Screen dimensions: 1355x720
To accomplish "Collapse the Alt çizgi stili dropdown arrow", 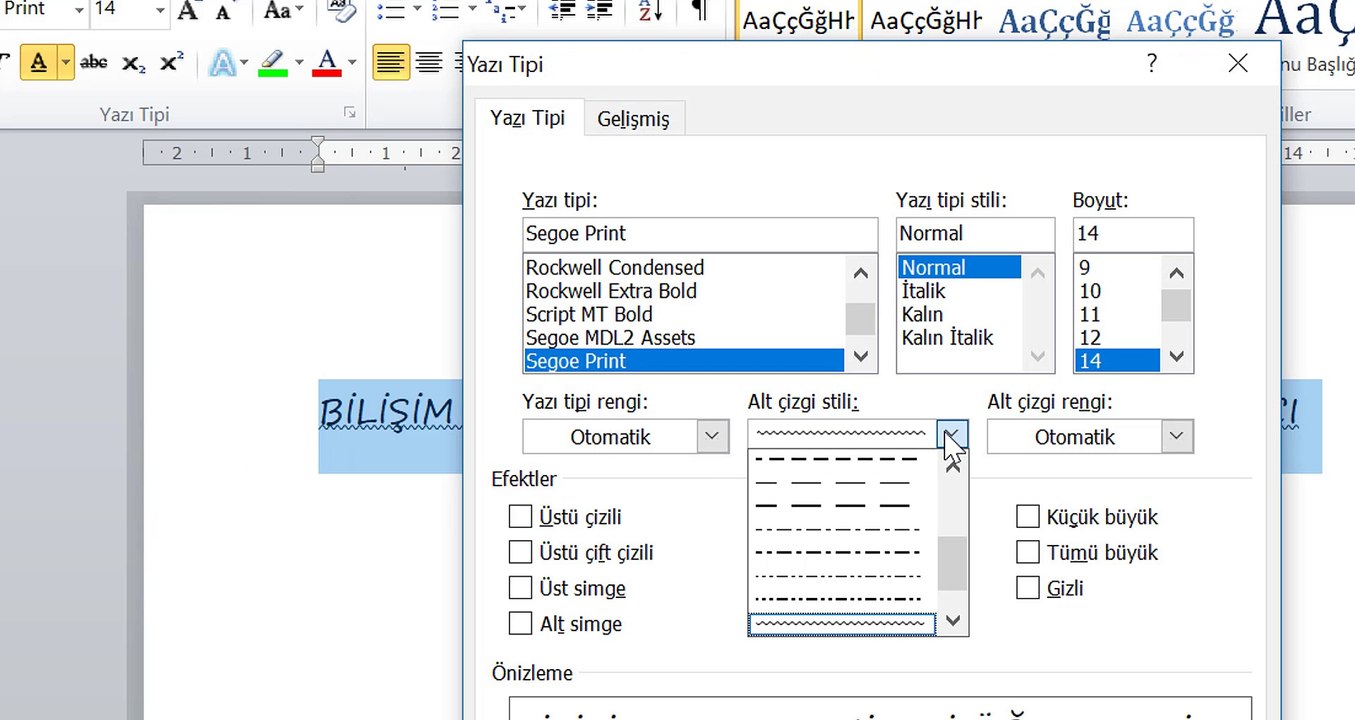I will tap(953, 436).
